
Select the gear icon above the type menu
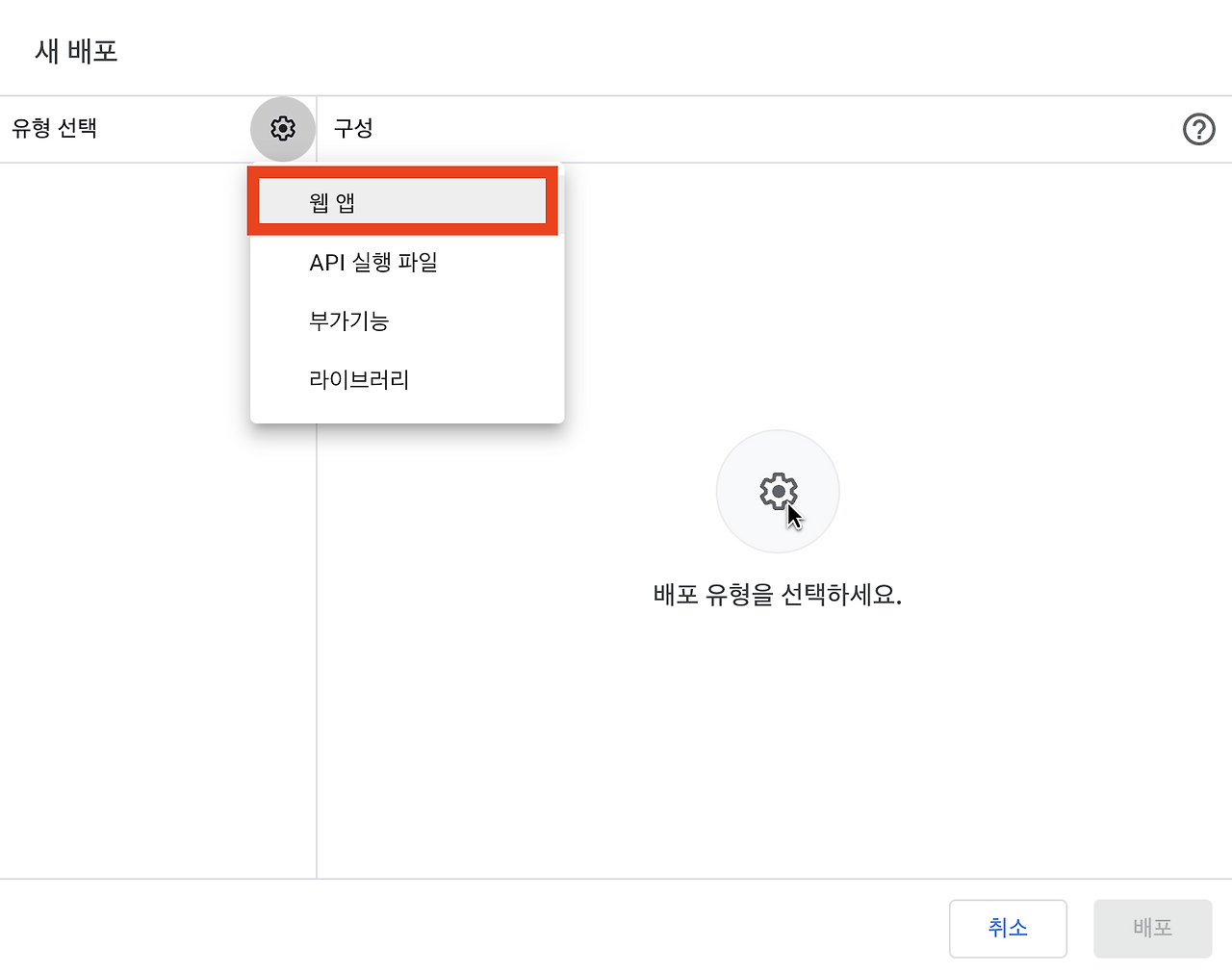pyautogui.click(x=282, y=129)
